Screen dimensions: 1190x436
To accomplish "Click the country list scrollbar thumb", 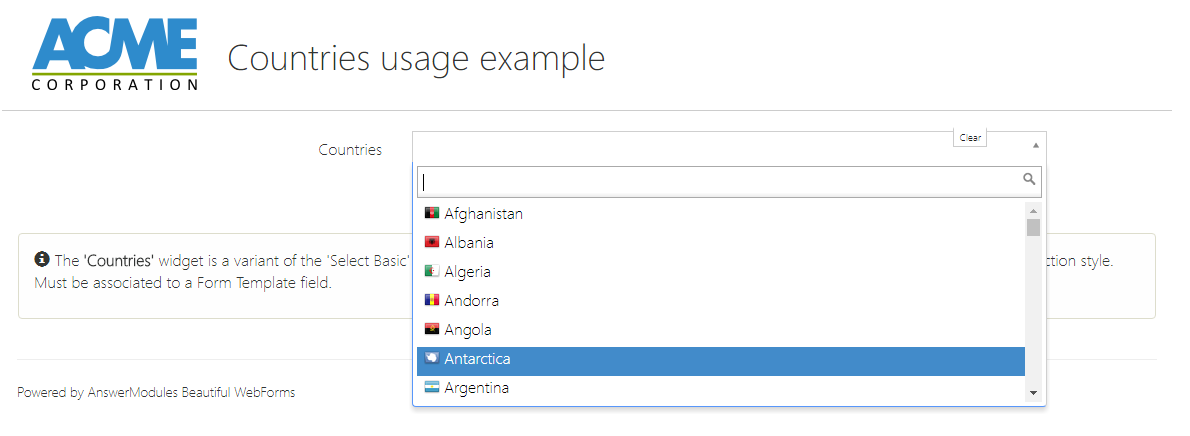I will 1033,227.
